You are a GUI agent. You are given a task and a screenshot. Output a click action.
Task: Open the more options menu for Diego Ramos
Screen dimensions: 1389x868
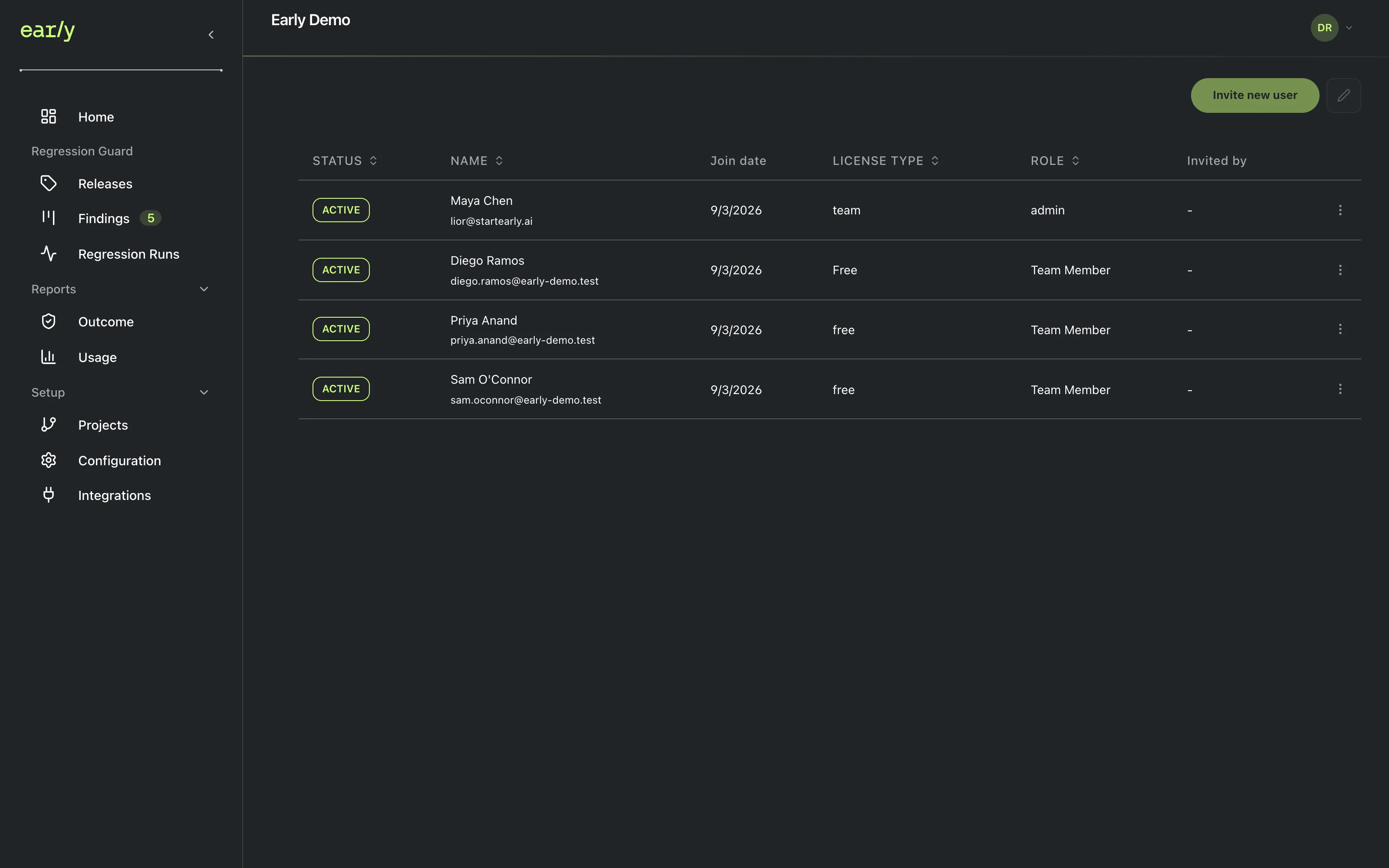(x=1340, y=270)
